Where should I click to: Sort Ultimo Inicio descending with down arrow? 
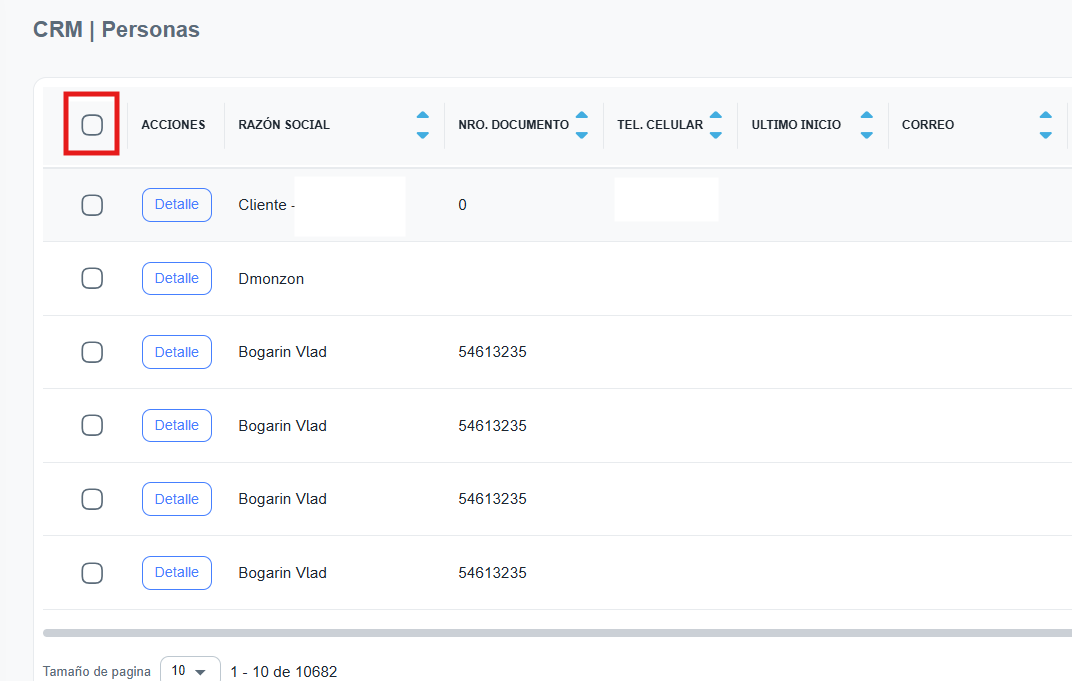click(867, 135)
